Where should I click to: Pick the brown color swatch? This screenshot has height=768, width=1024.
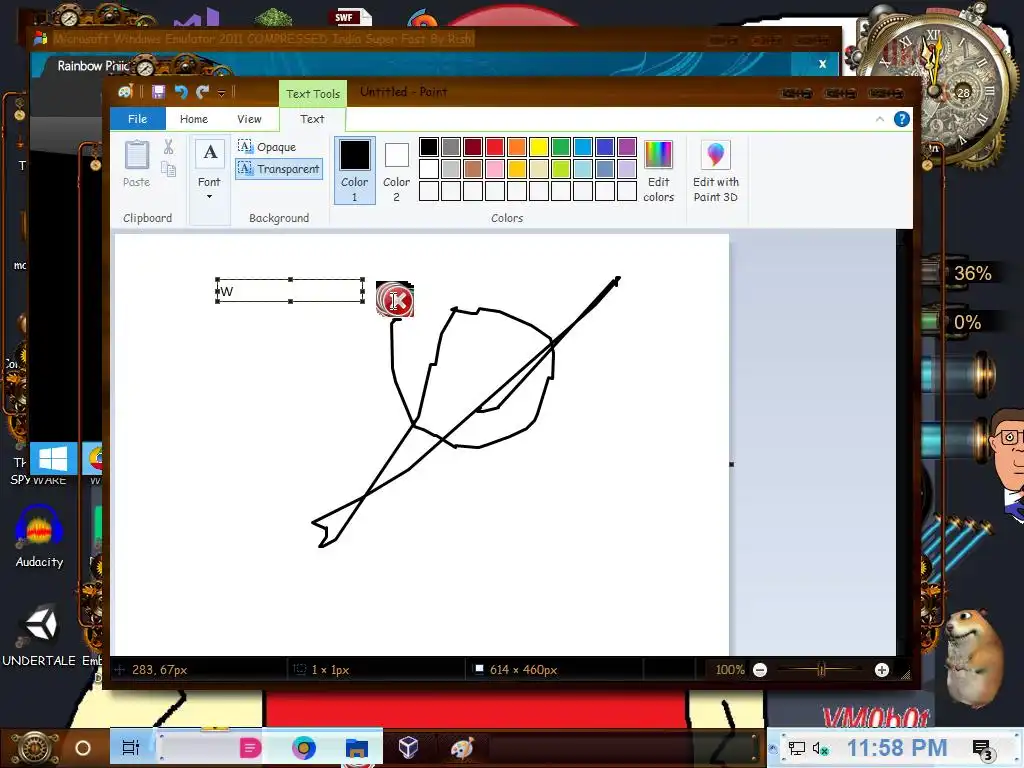click(x=473, y=169)
